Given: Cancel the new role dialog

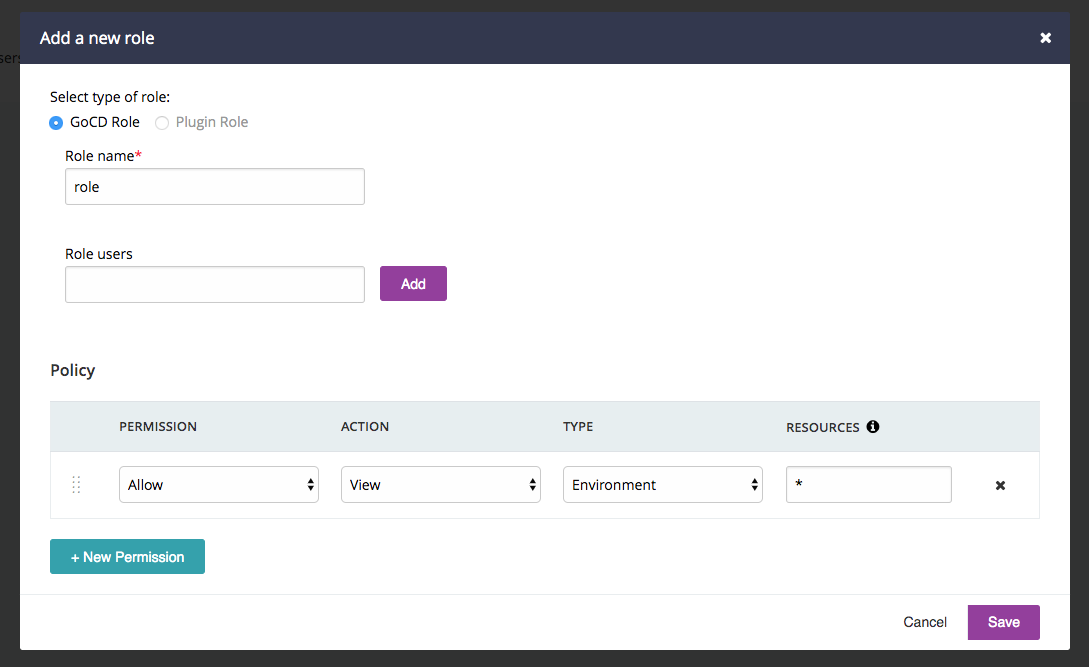Looking at the screenshot, I should [x=924, y=622].
